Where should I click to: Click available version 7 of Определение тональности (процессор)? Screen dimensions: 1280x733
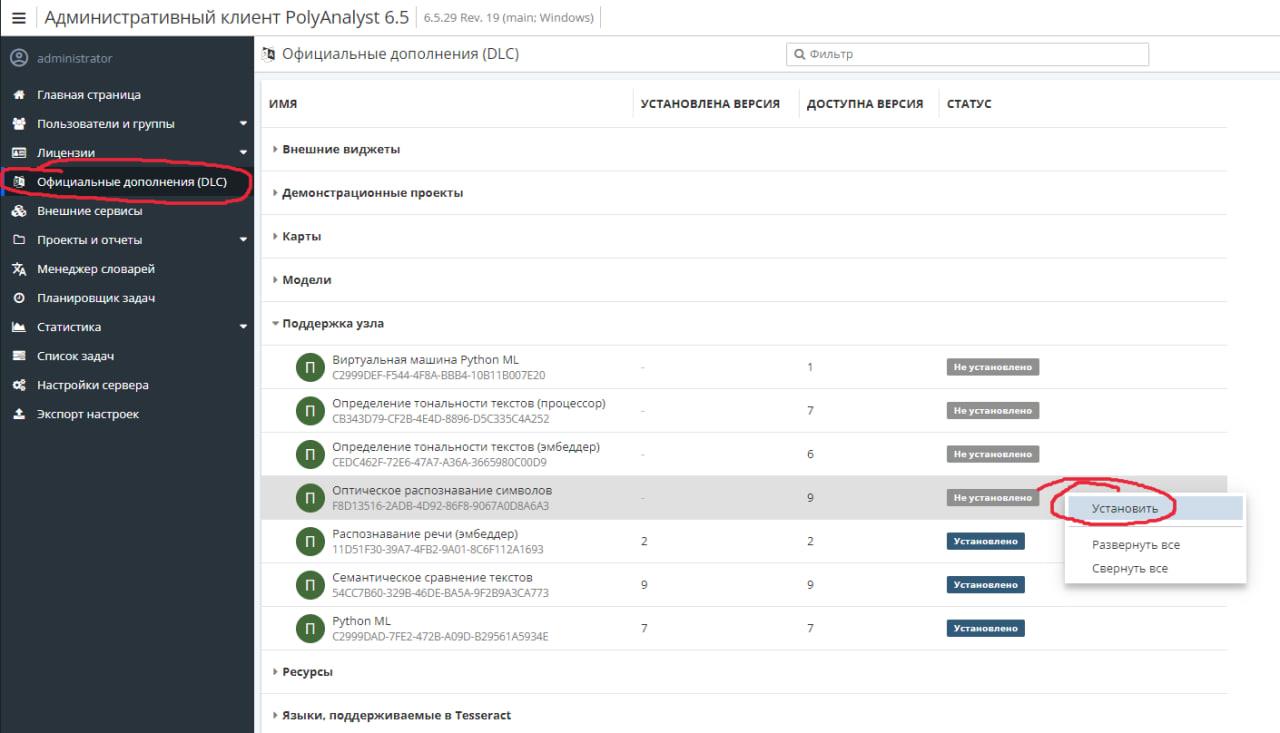(x=811, y=411)
